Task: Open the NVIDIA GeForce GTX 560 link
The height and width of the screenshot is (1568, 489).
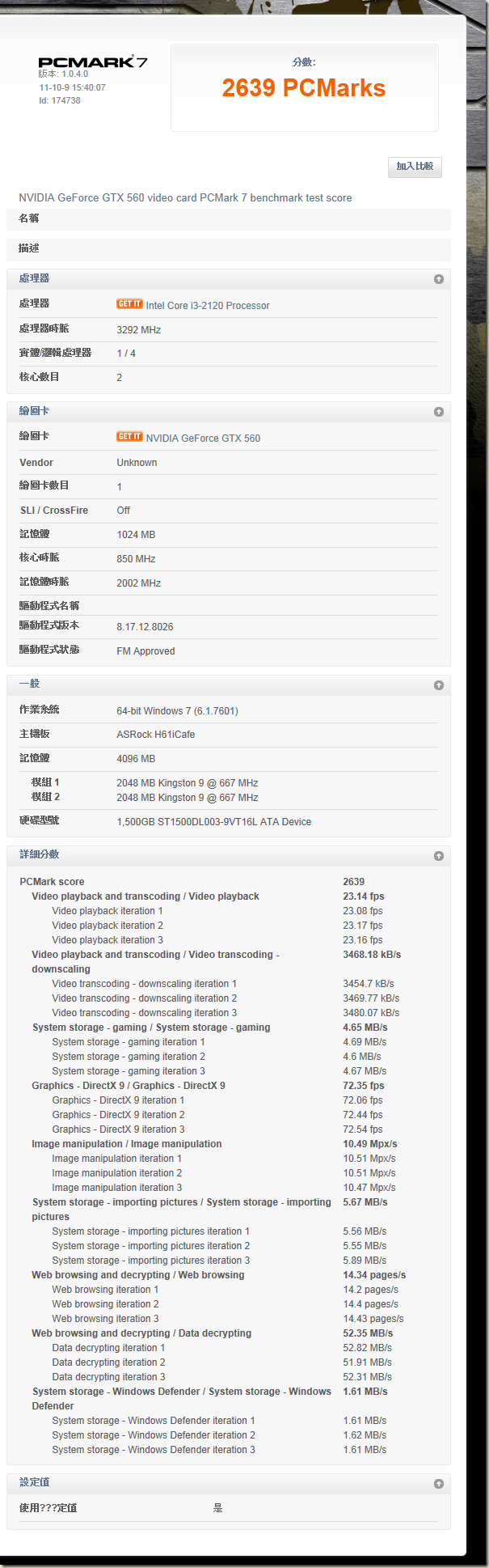Action: (x=203, y=439)
